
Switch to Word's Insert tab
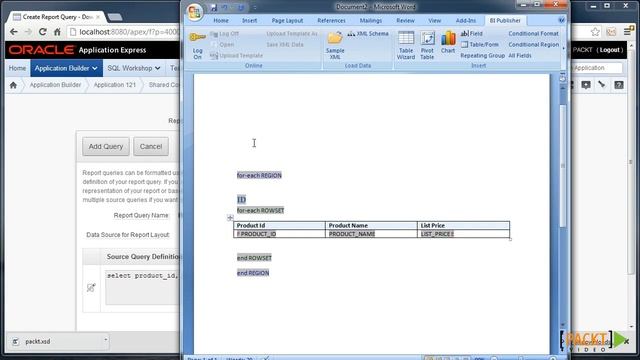(249, 20)
